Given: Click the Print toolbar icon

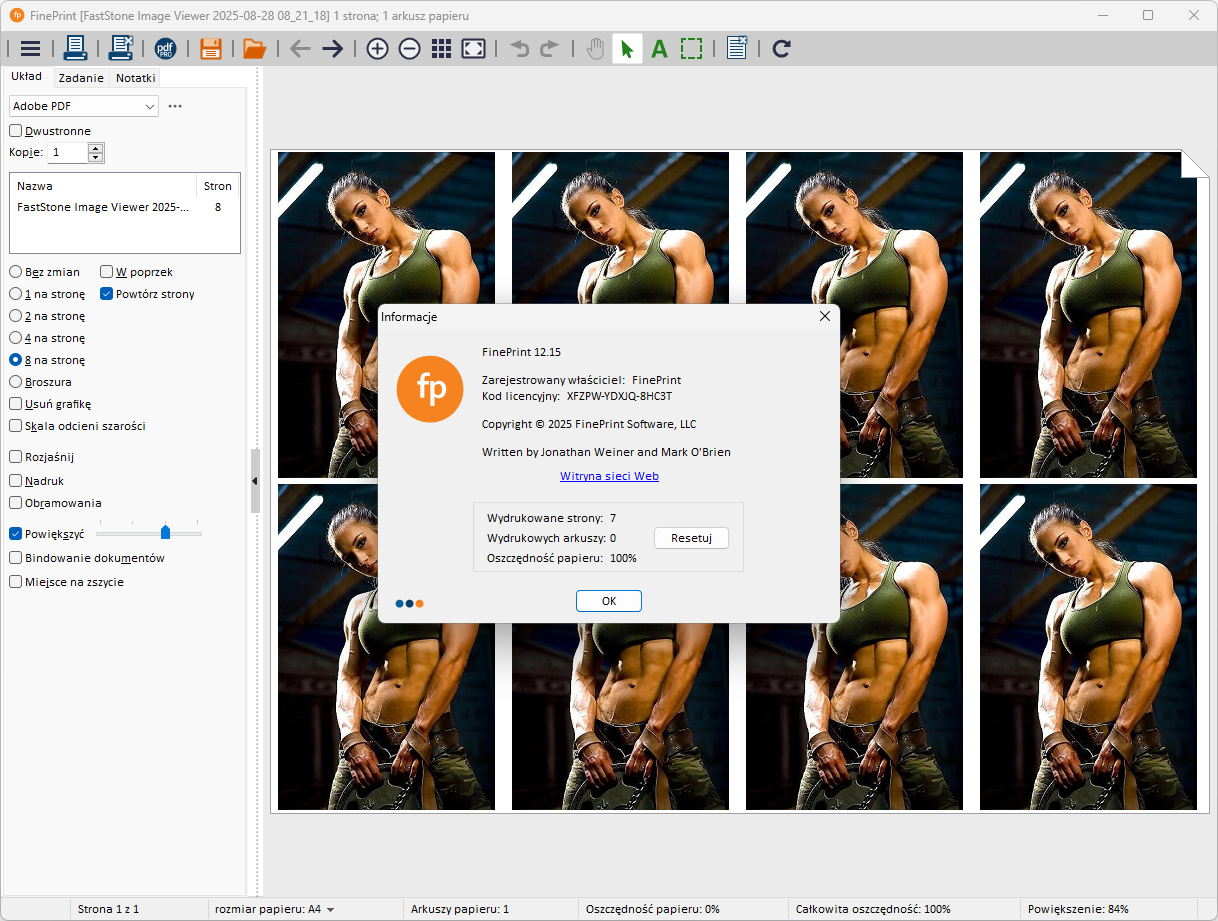Looking at the screenshot, I should coord(76,48).
